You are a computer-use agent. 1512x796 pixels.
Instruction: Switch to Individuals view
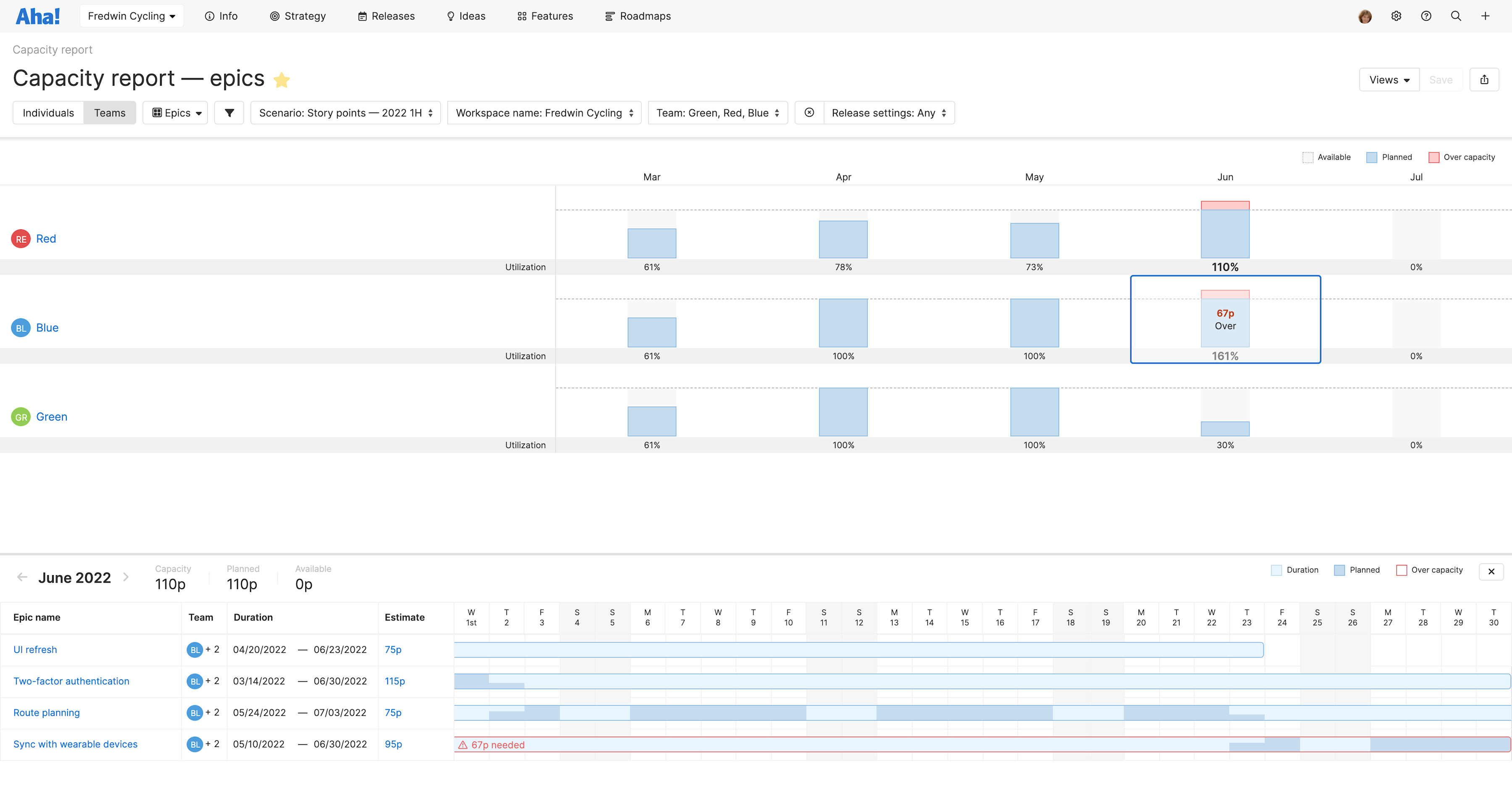tap(47, 112)
